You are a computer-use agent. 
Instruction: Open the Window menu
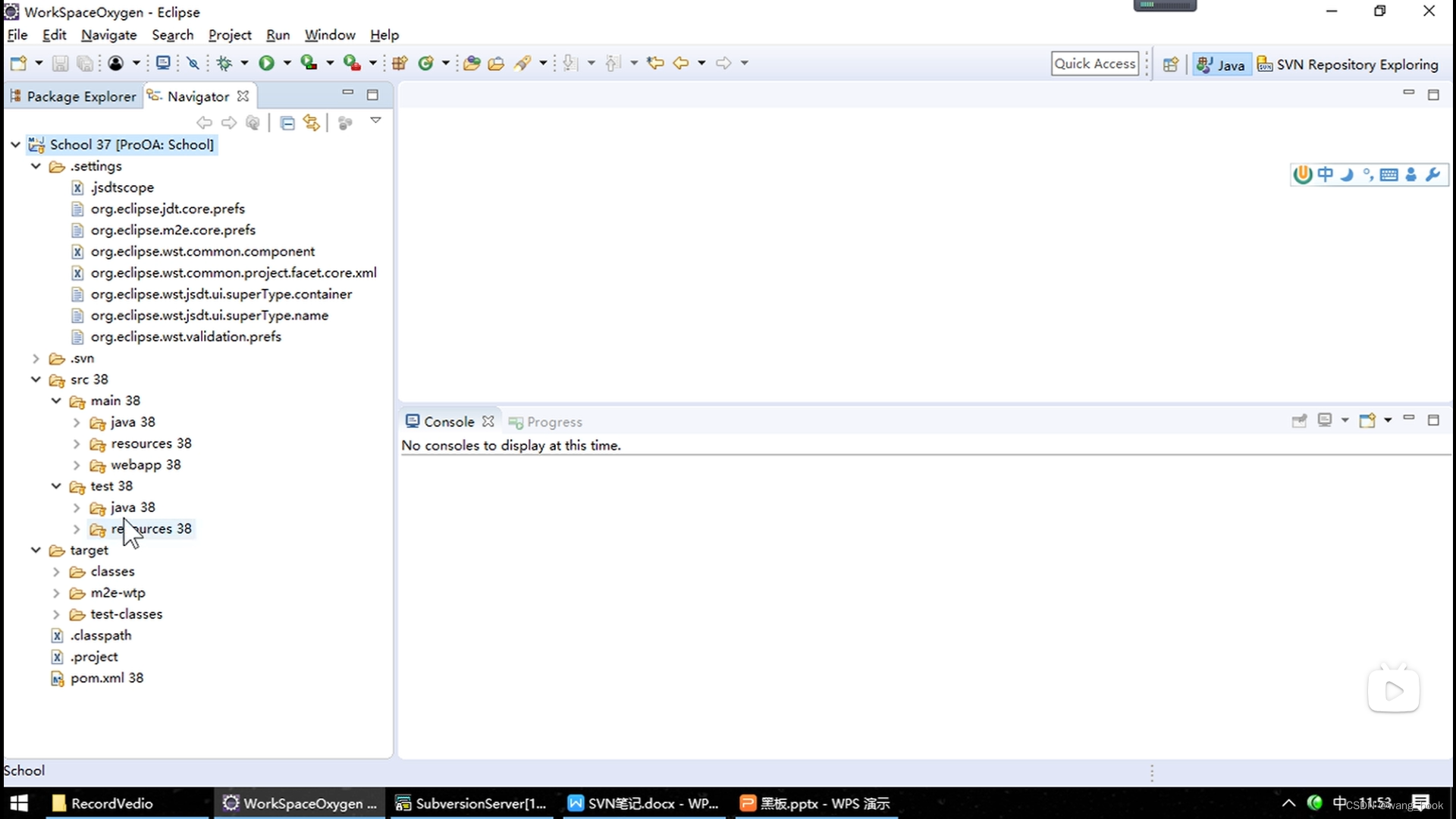point(330,35)
